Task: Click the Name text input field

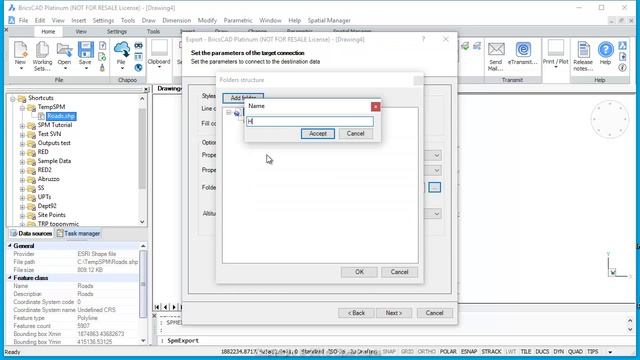Action: [x=310, y=121]
